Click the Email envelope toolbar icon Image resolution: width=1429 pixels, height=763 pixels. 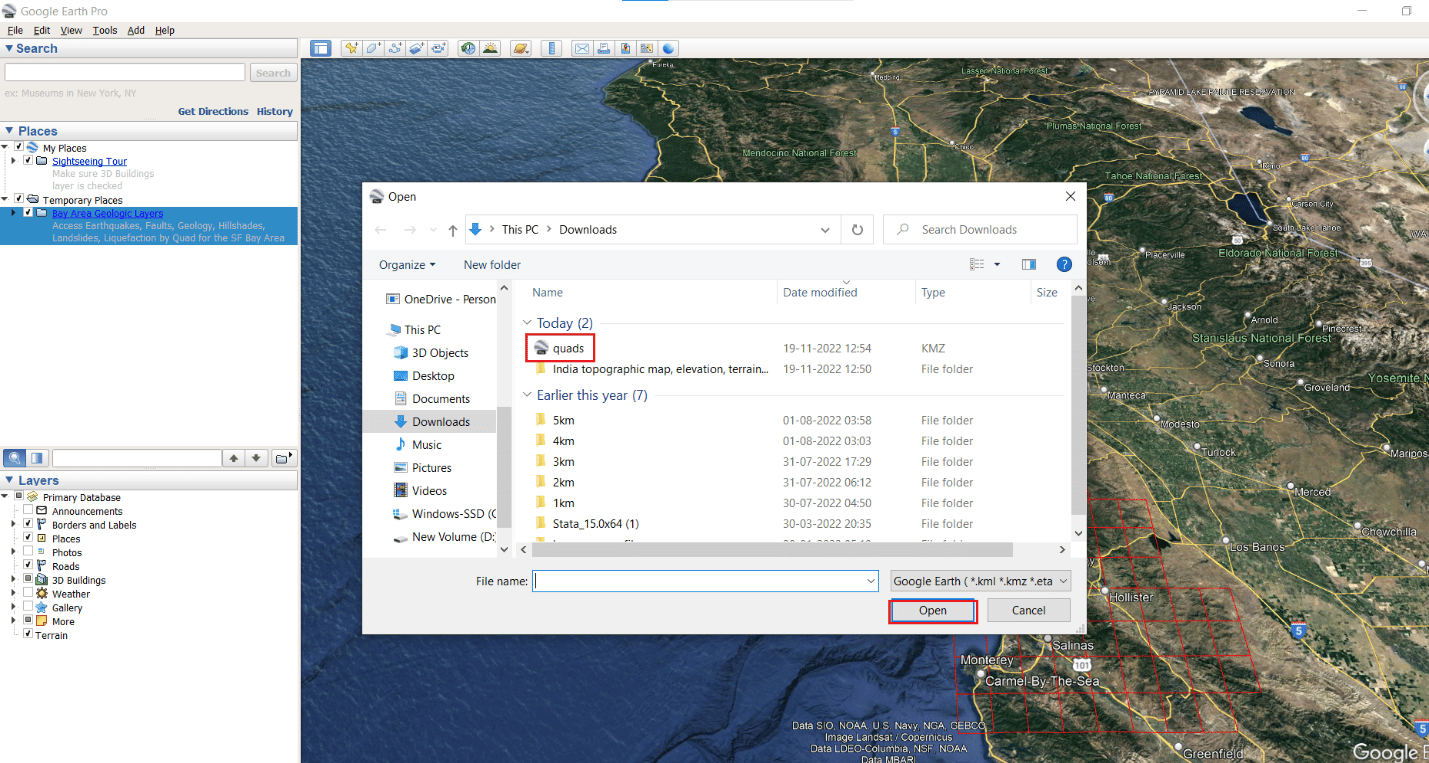coord(582,48)
